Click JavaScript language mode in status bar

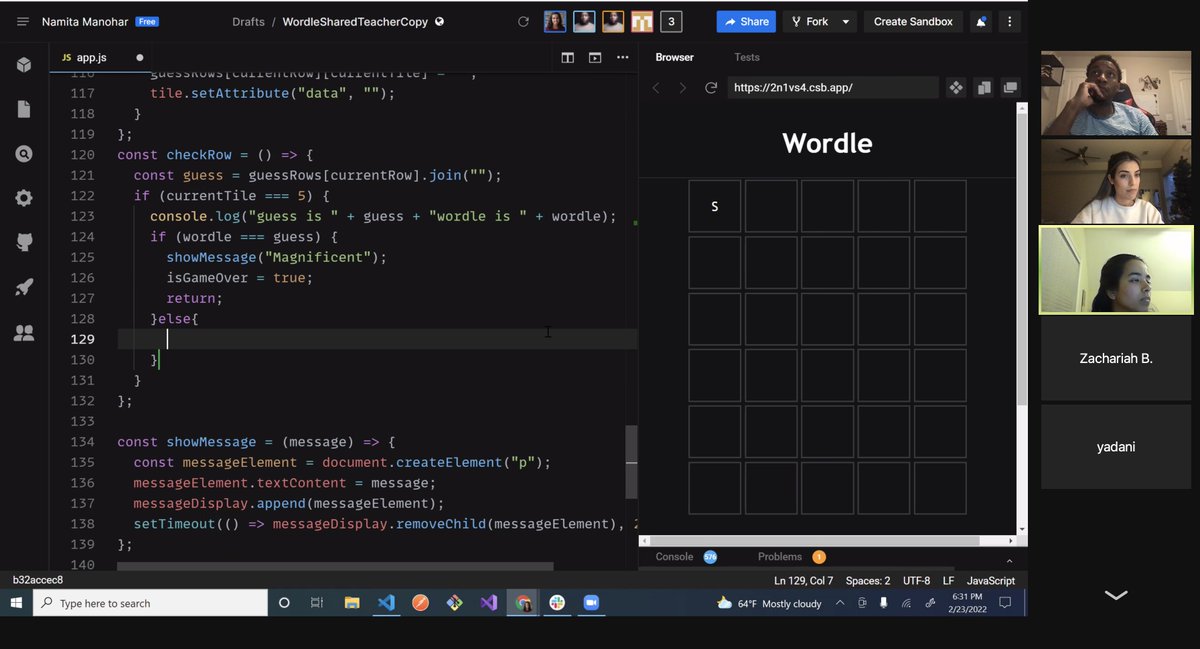tap(991, 581)
